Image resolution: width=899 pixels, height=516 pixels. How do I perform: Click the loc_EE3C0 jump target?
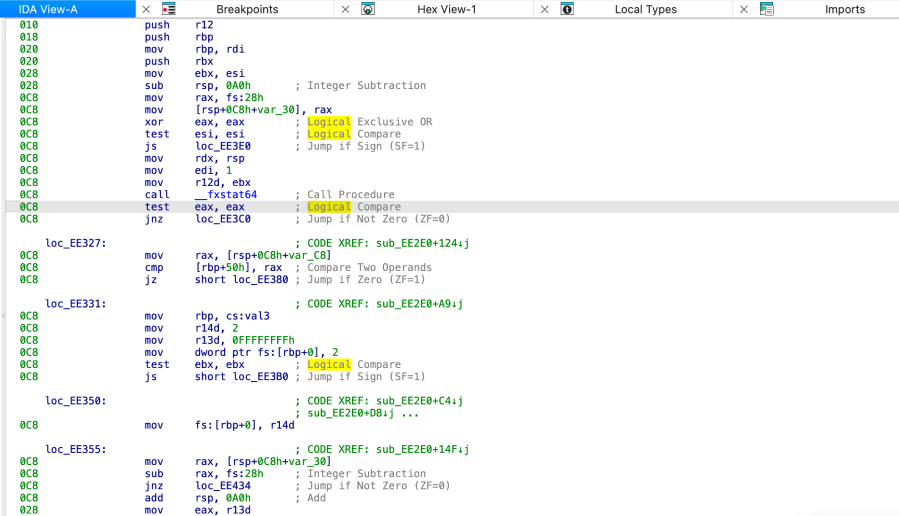pyautogui.click(x=223, y=219)
